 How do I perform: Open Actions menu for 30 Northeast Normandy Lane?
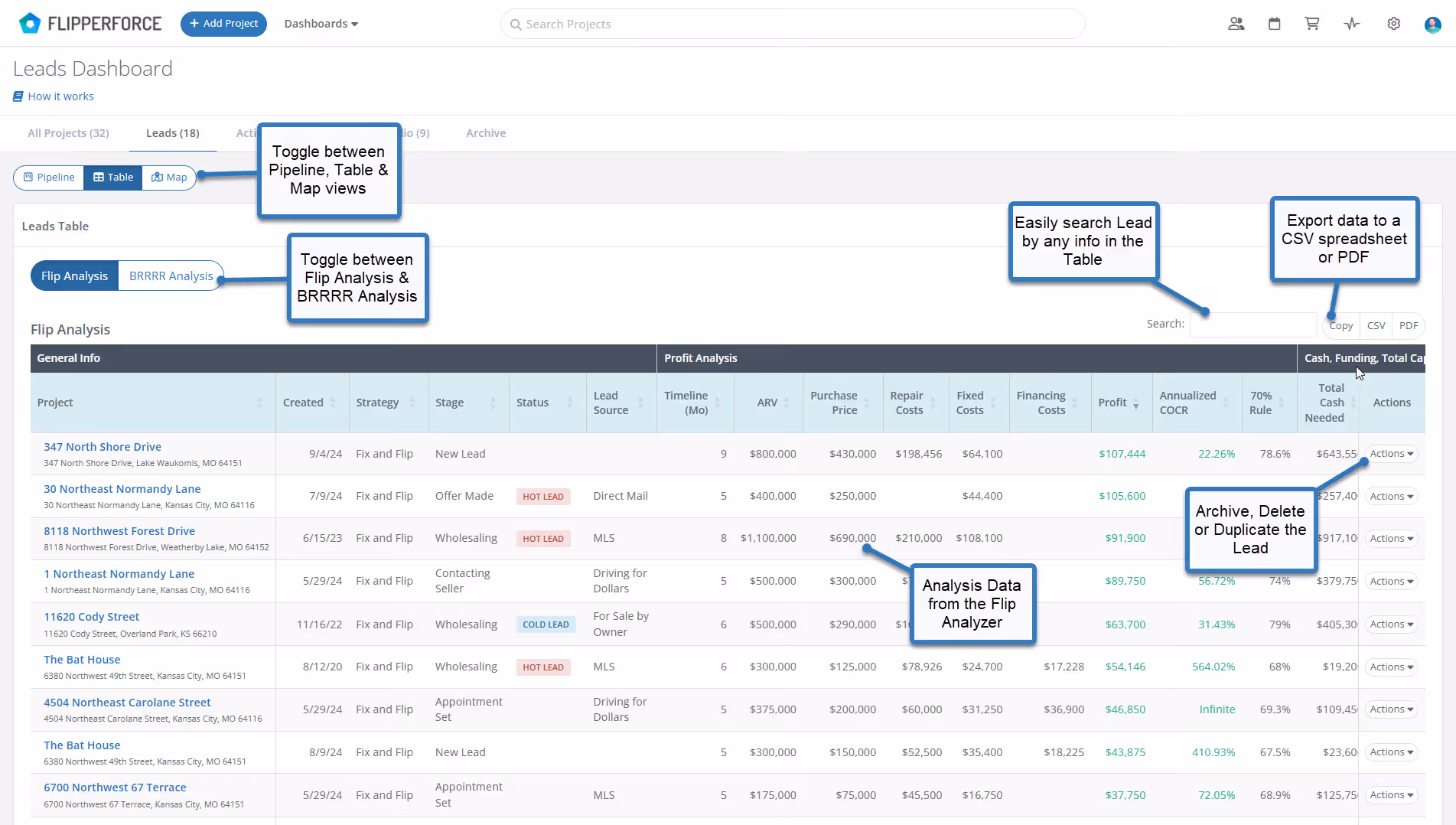(x=1391, y=497)
